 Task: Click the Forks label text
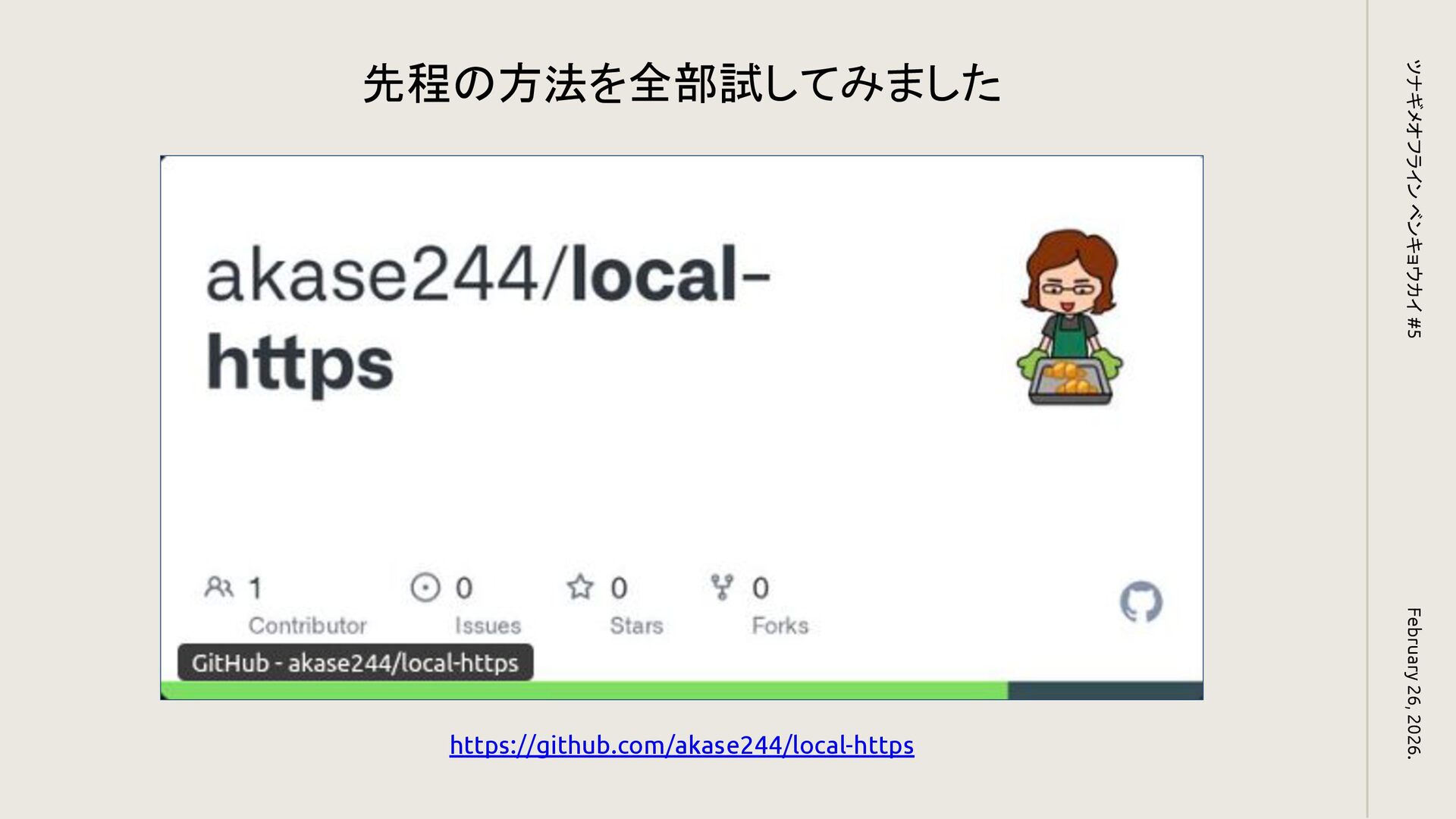click(780, 626)
